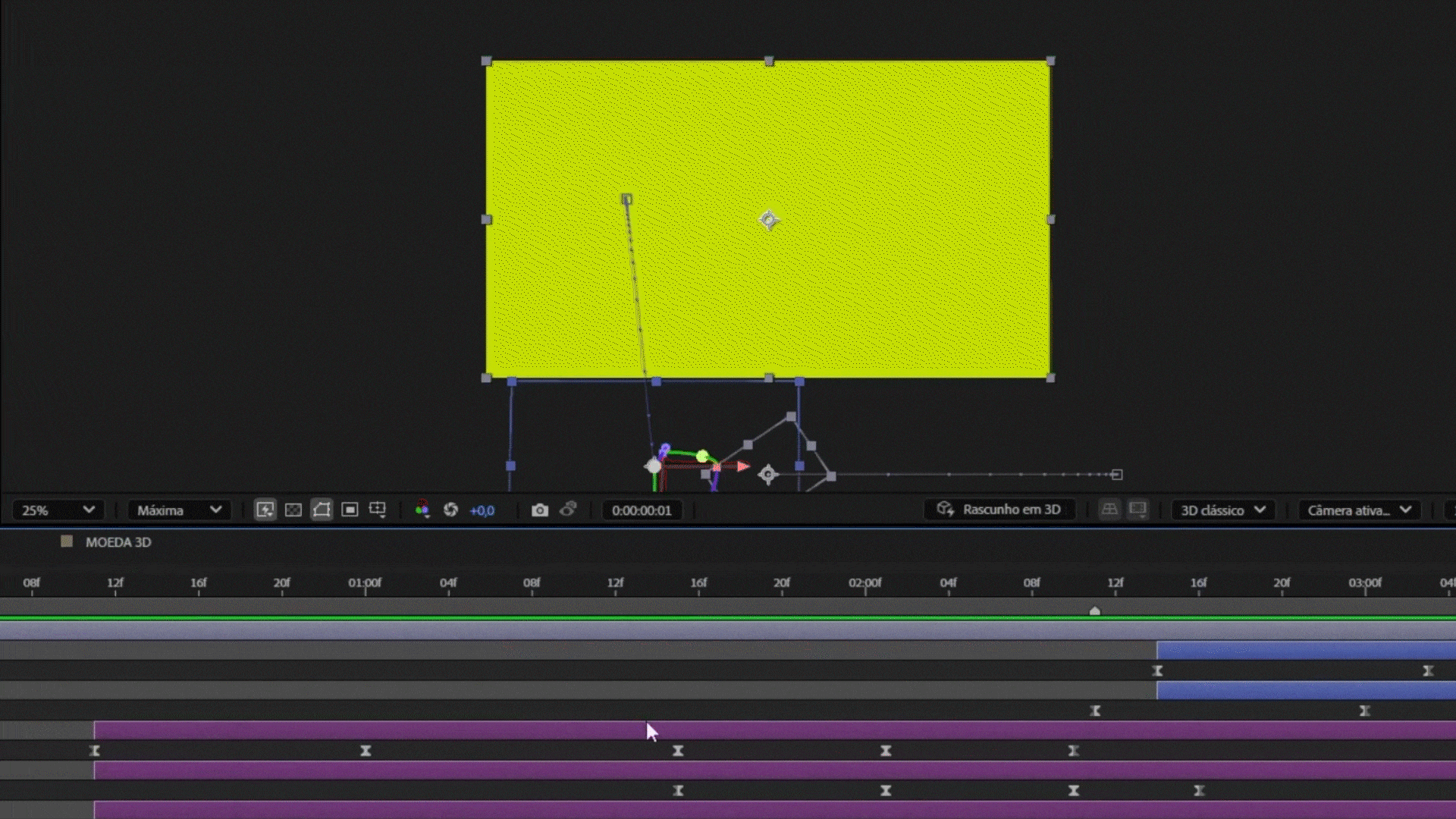Open grid and guide options icon
Image resolution: width=1456 pixels, height=819 pixels.
point(378,510)
